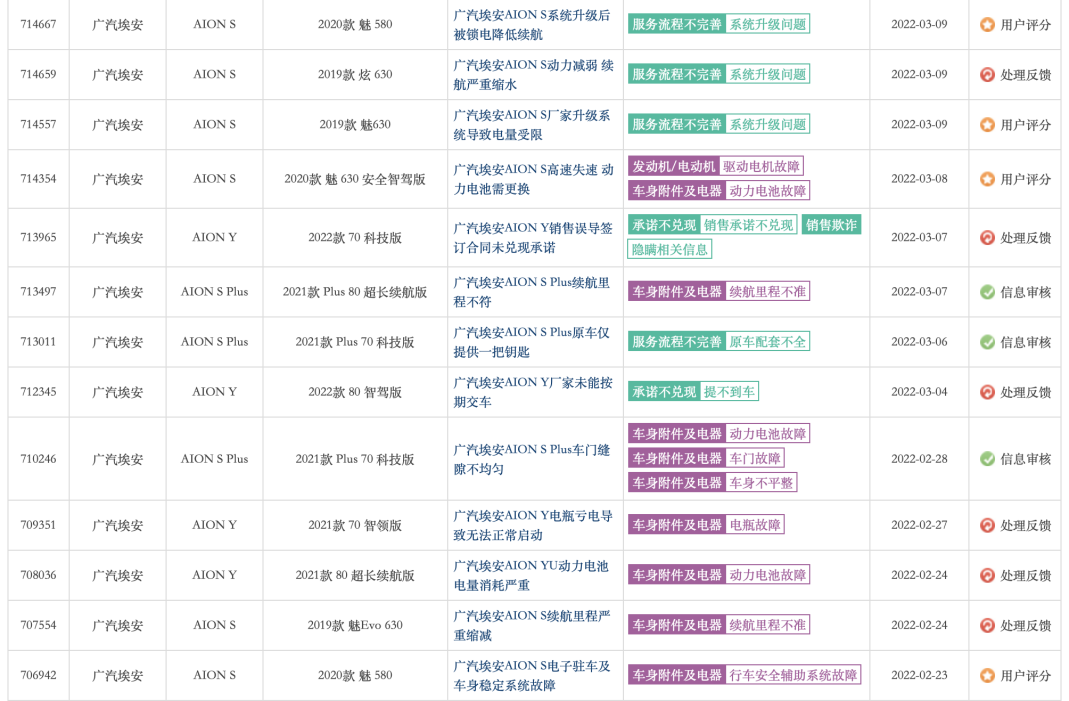Click the 行车安全辅助系统故障 tag
Image resolution: width=1069 pixels, height=701 pixels.
click(793, 675)
